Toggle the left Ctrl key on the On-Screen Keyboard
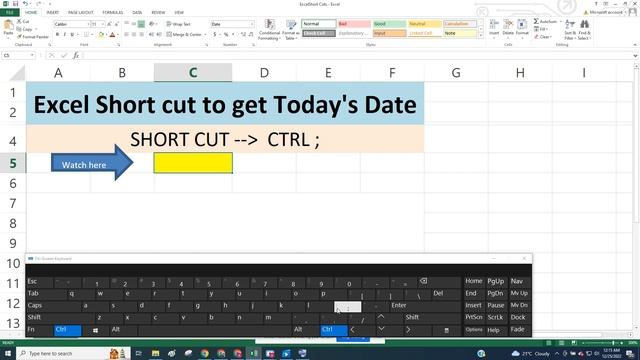The width and height of the screenshot is (640, 360). (x=67, y=330)
